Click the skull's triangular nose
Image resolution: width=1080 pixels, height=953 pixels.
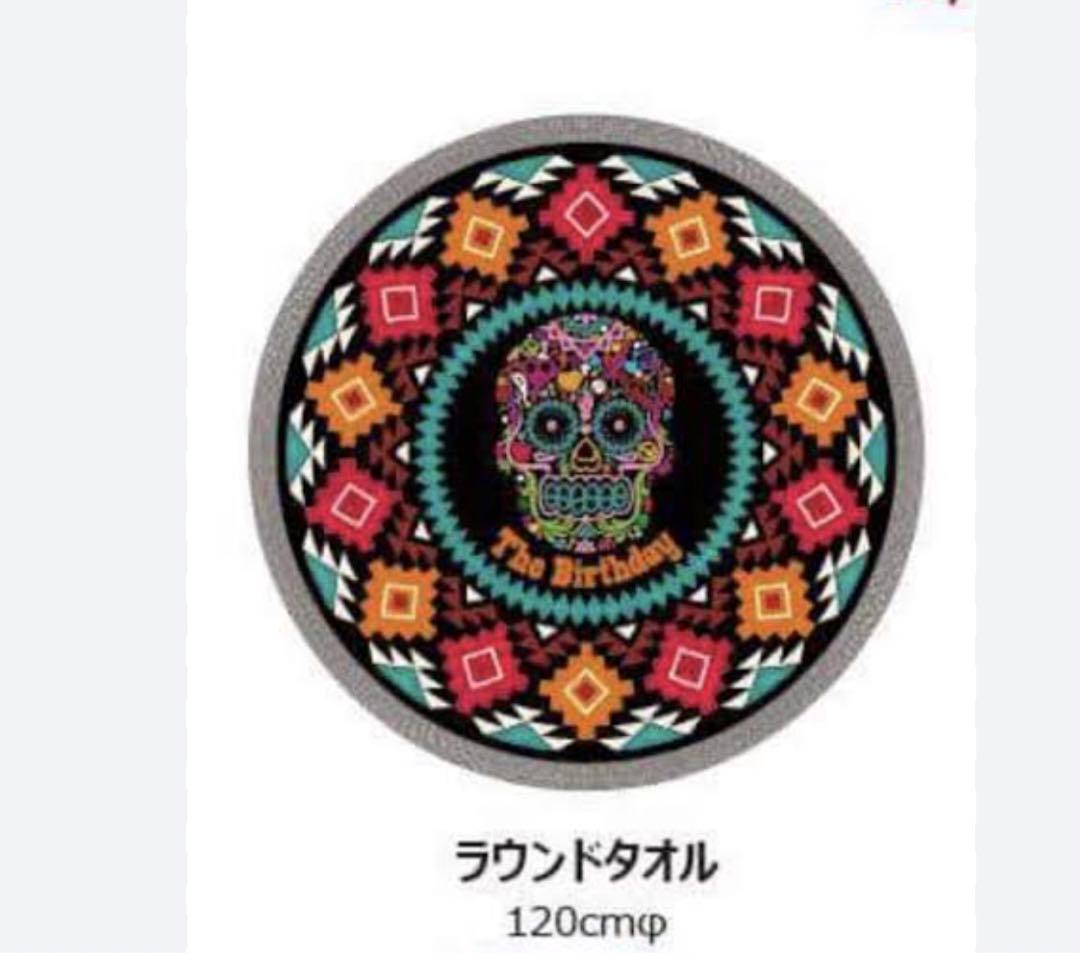pyautogui.click(x=585, y=450)
